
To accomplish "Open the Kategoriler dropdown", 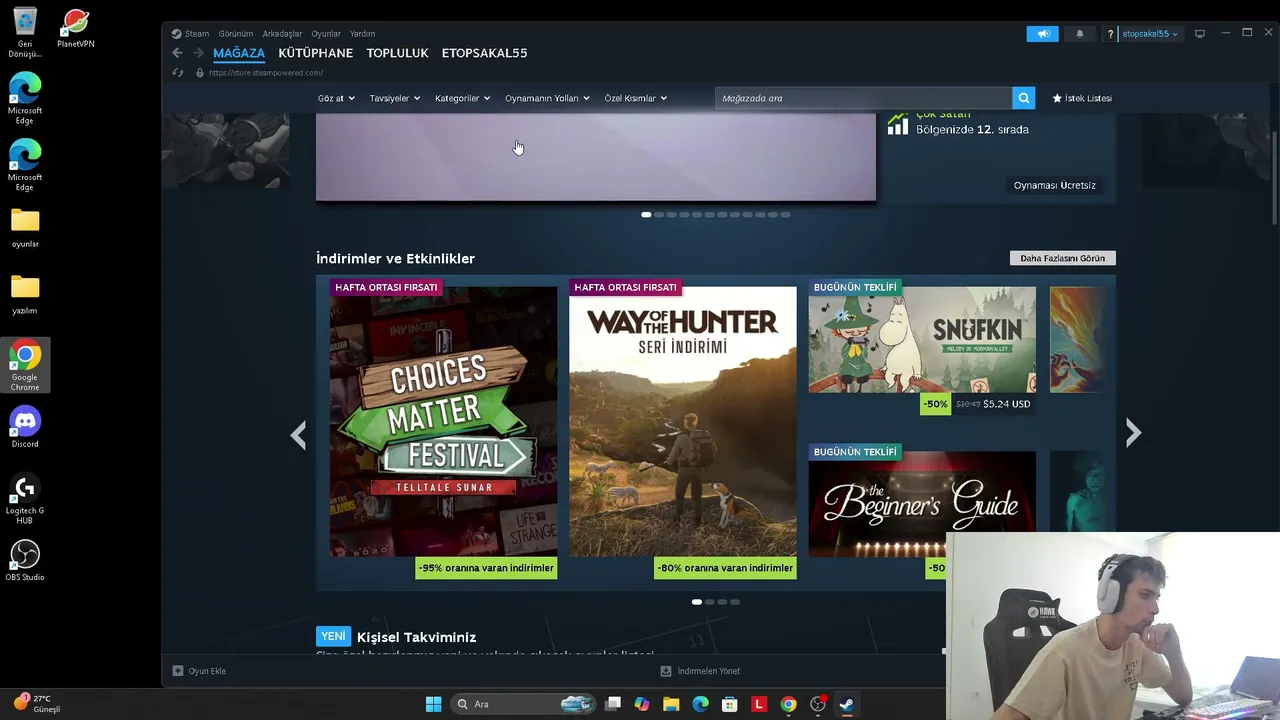I will [x=462, y=98].
